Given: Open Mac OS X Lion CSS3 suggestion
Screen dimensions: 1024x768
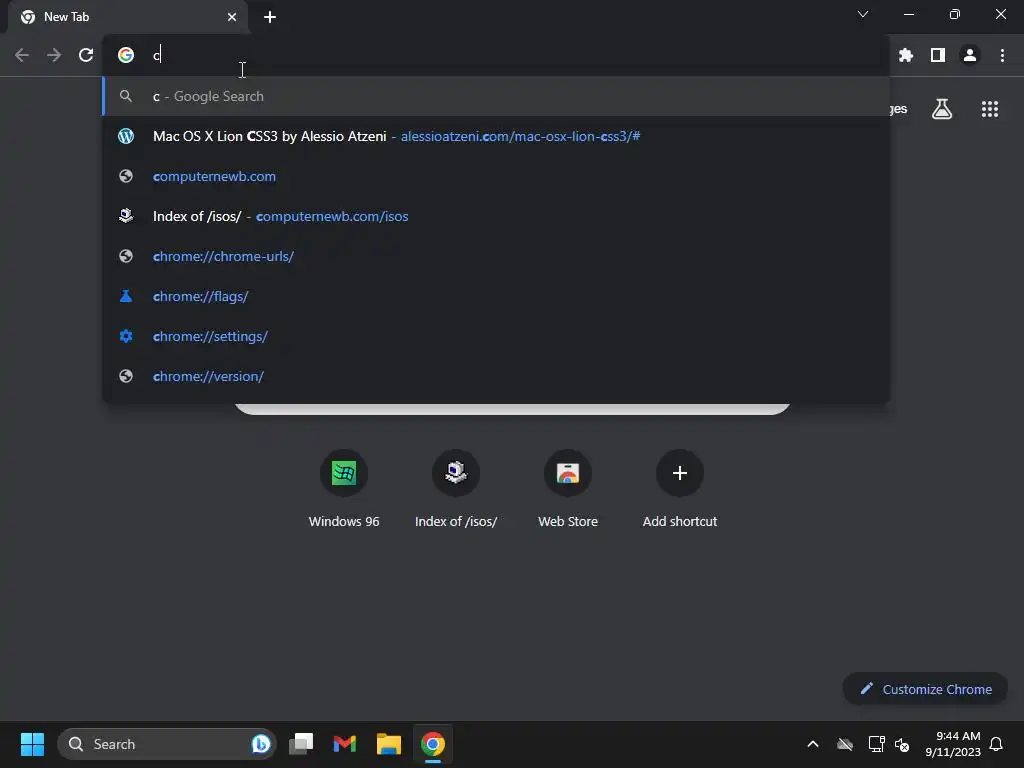Looking at the screenshot, I should click(x=496, y=136).
